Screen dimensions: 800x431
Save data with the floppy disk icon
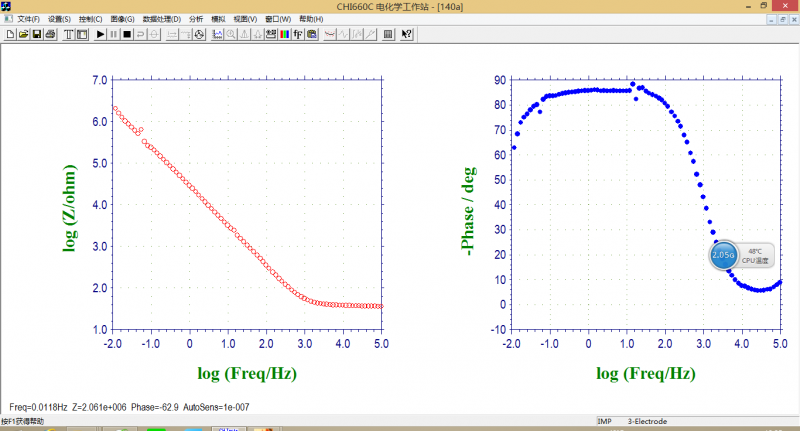pos(37,34)
